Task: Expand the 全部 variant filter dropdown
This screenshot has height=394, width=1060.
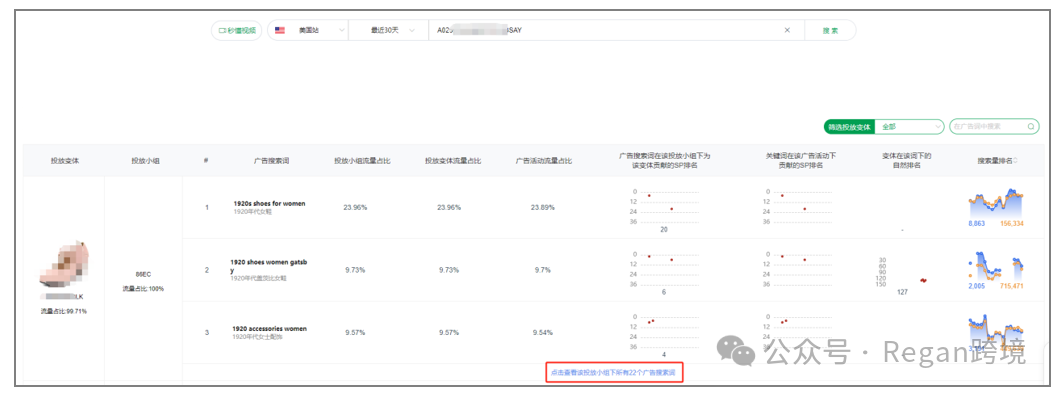Action: pos(910,126)
